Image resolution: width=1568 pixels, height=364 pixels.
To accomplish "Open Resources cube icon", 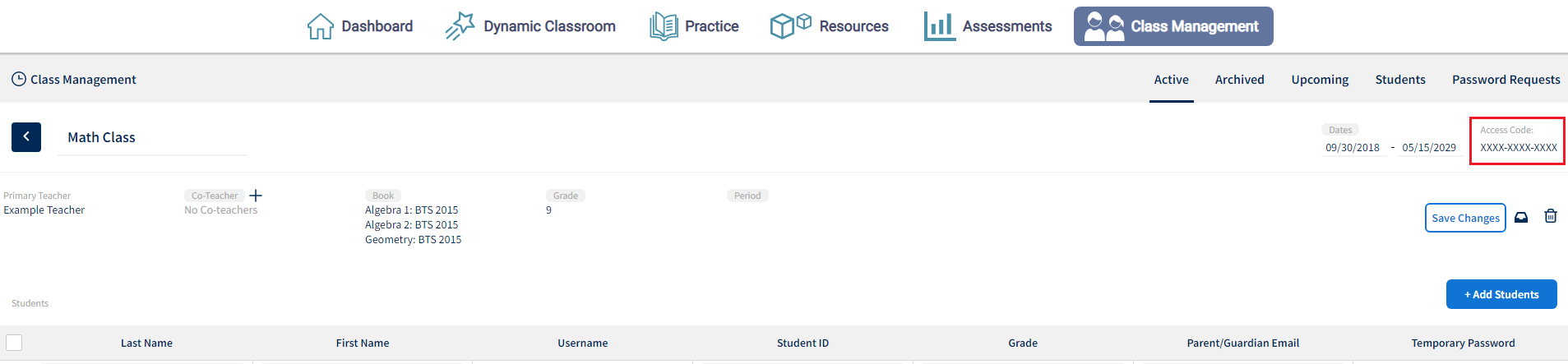I will coord(790,25).
